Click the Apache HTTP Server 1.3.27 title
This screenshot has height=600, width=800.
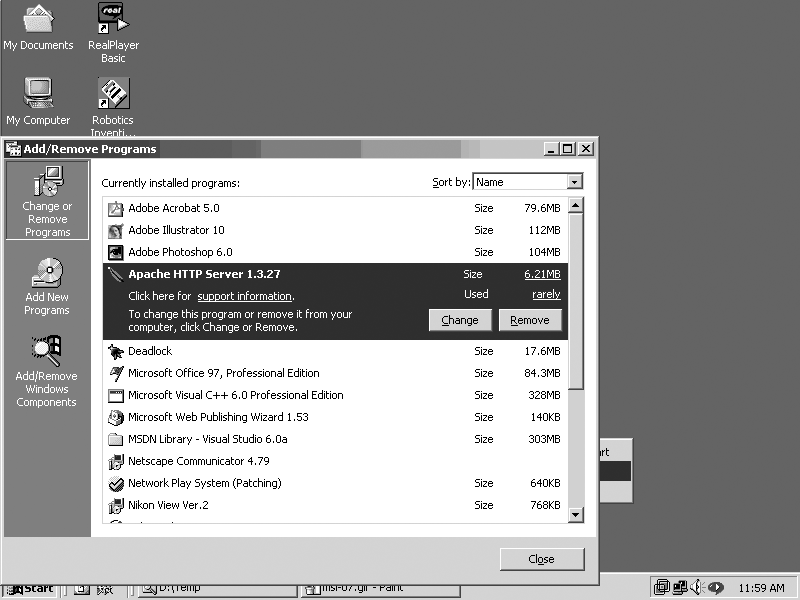(x=204, y=274)
